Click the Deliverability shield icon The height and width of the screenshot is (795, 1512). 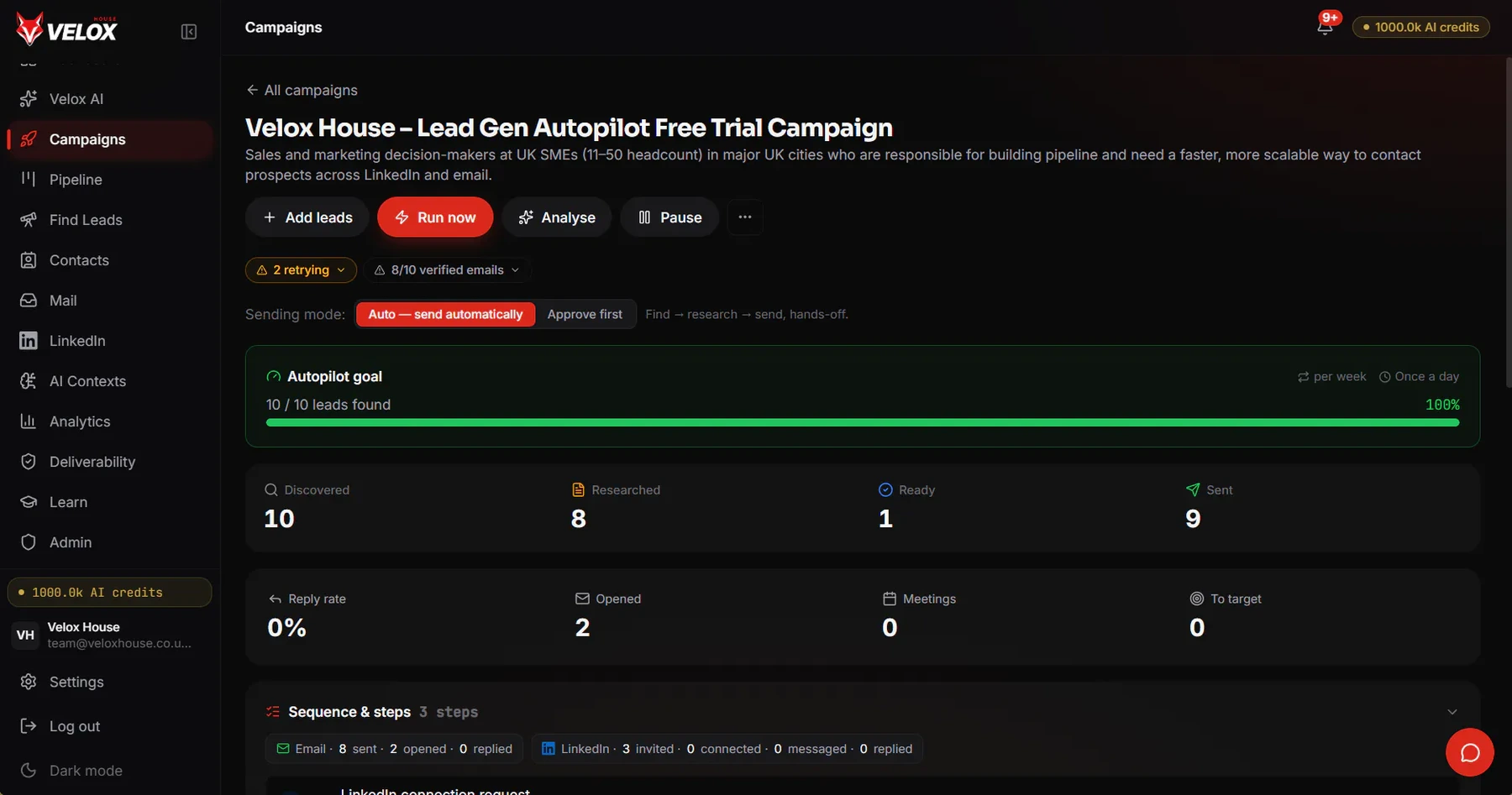point(29,462)
